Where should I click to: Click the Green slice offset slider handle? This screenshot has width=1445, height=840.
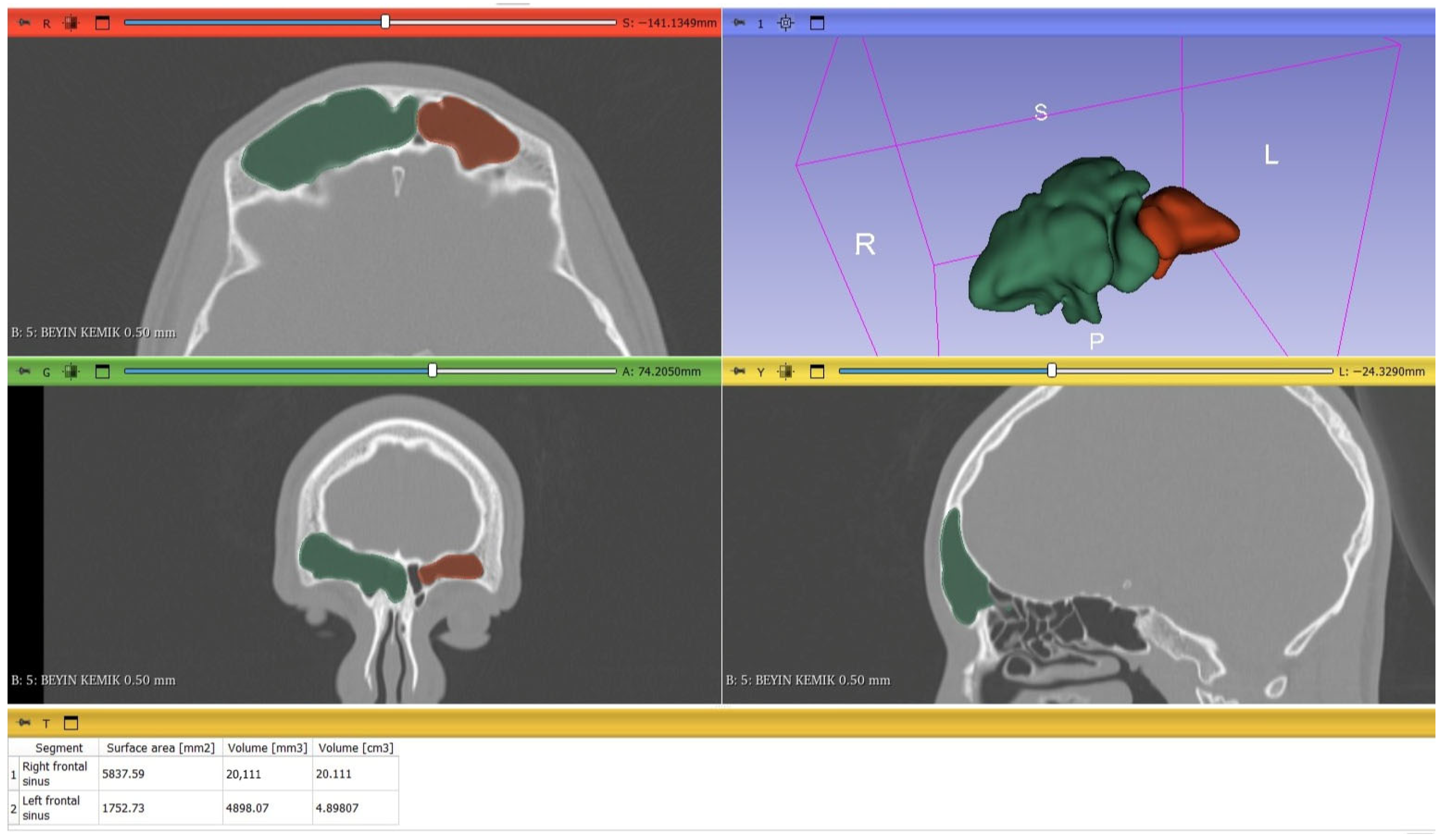[x=433, y=372]
